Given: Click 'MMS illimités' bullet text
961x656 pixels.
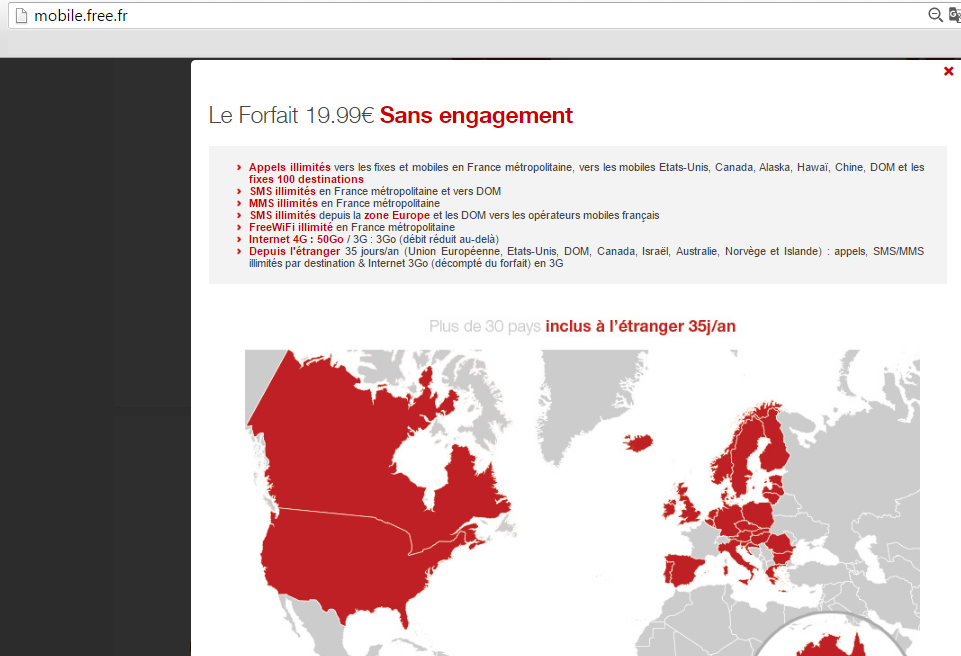Looking at the screenshot, I should coord(283,203).
